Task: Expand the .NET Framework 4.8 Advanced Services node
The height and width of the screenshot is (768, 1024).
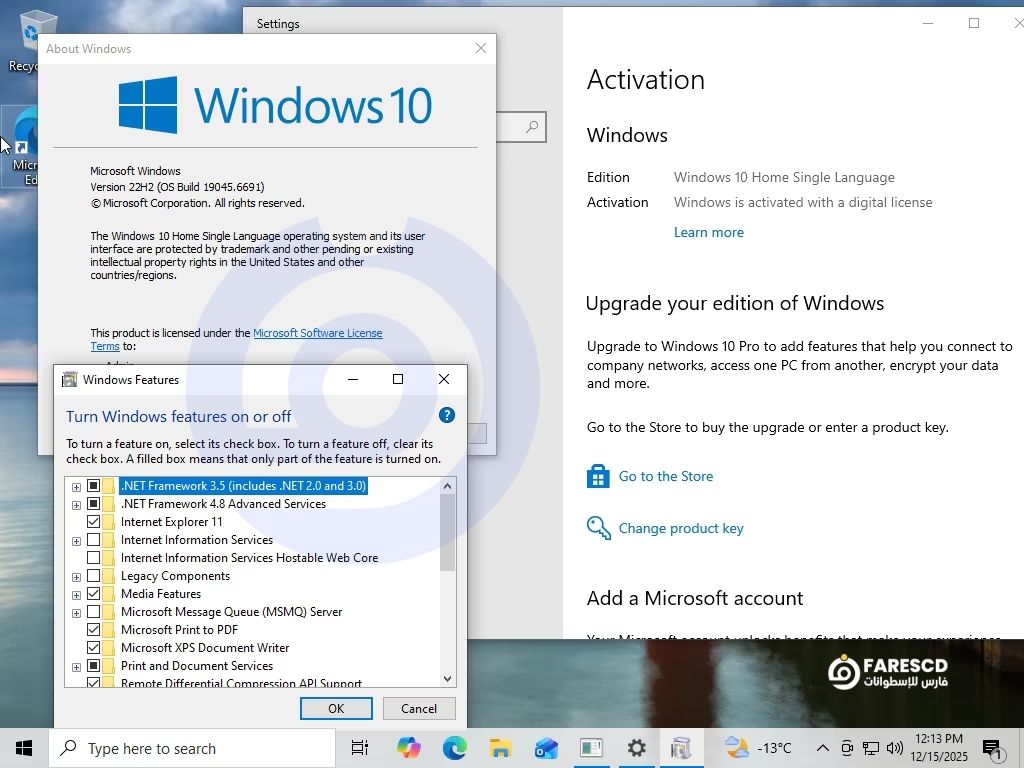Action: pyautogui.click(x=76, y=505)
